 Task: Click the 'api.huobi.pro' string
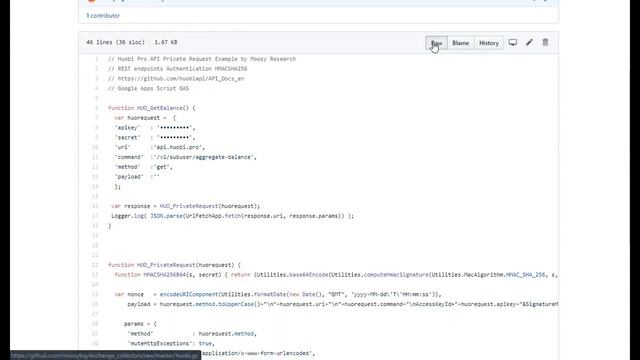(x=178, y=147)
